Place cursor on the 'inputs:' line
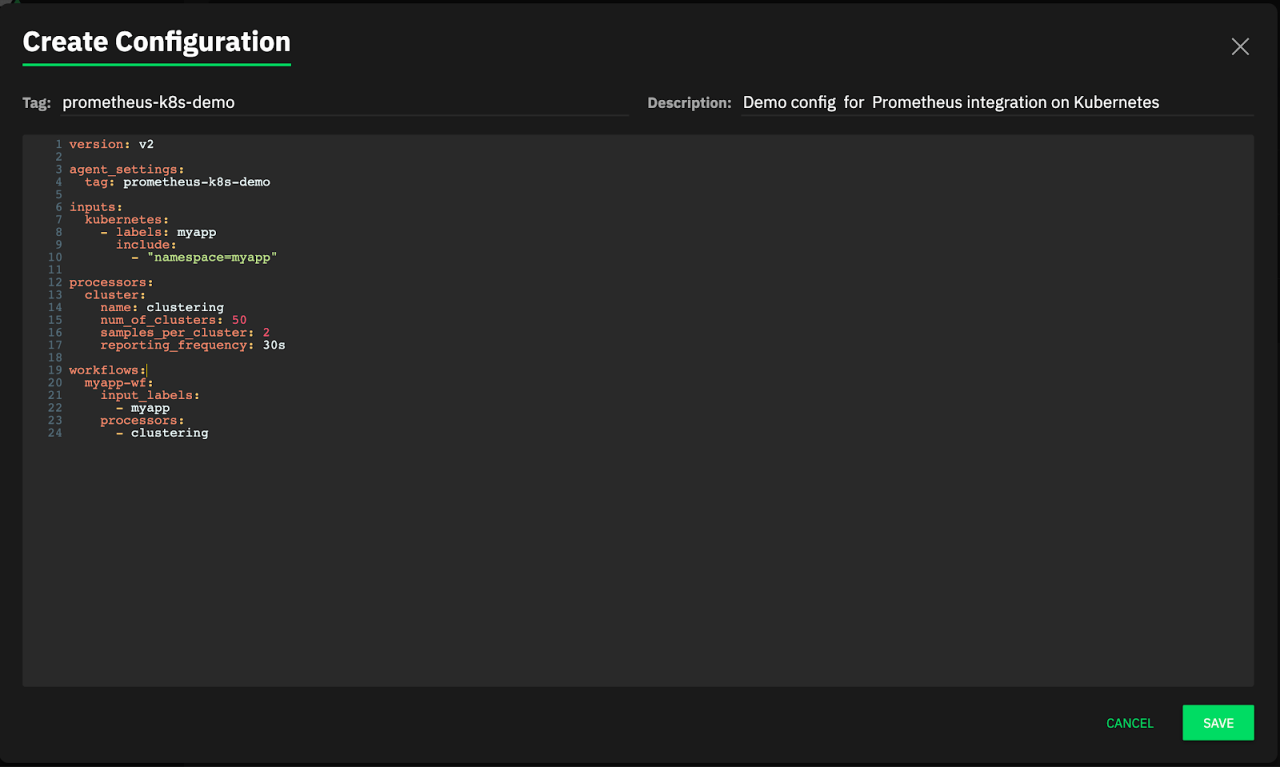Viewport: 1280px width, 767px height. pyautogui.click(x=96, y=207)
